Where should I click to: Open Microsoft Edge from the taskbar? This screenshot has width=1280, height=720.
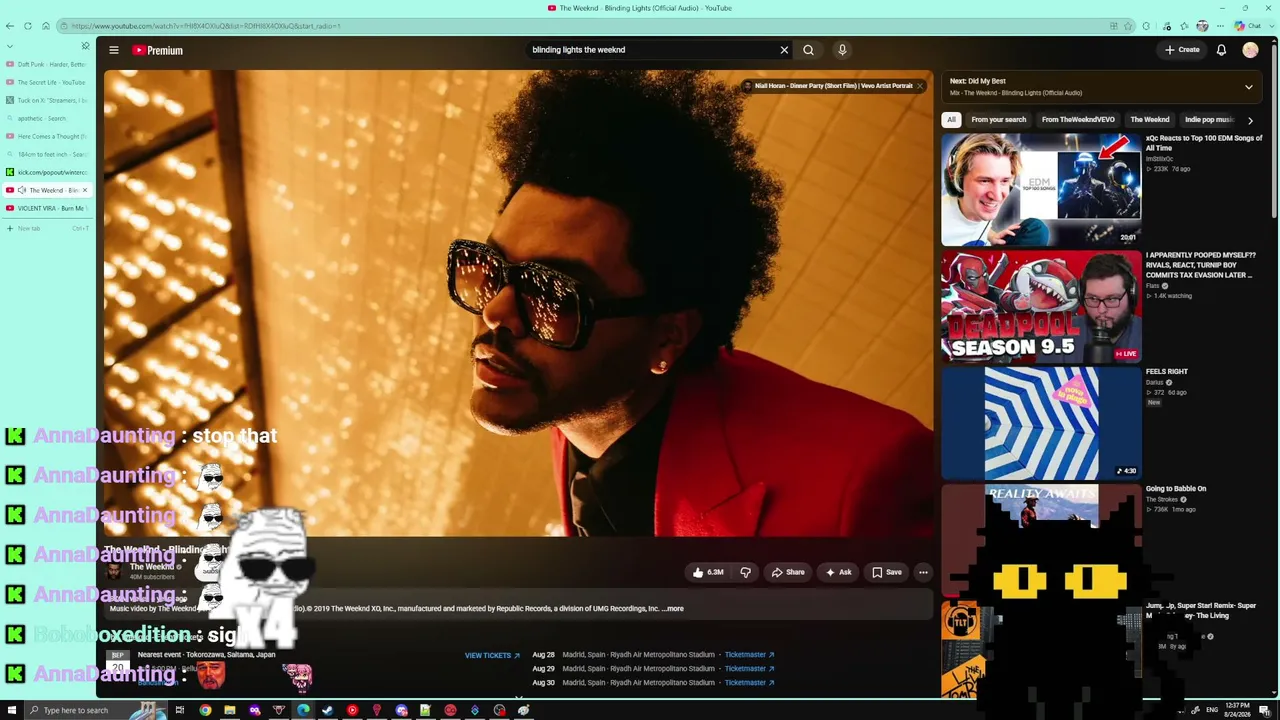coord(303,710)
